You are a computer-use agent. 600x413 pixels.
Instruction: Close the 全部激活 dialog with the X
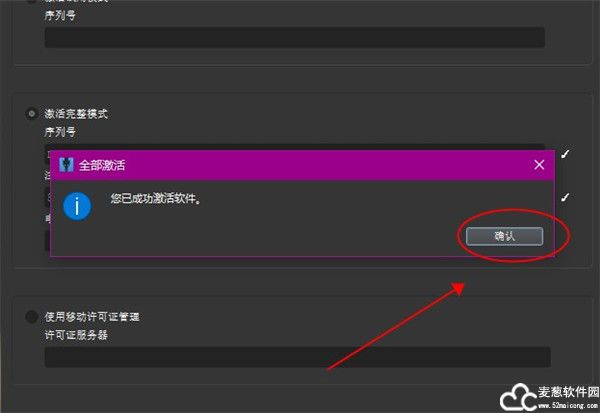[539, 165]
